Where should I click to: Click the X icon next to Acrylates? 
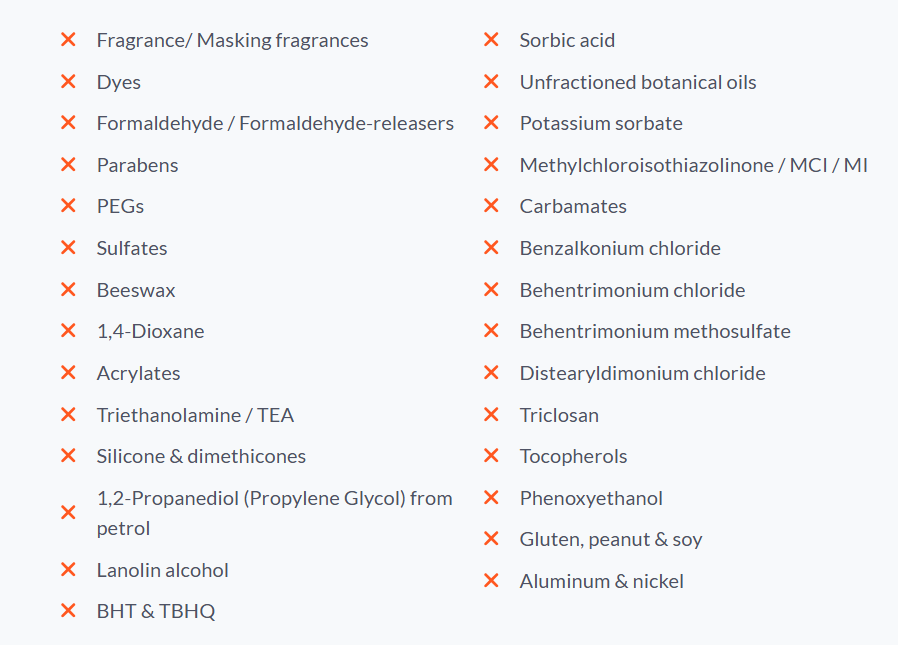(x=68, y=373)
